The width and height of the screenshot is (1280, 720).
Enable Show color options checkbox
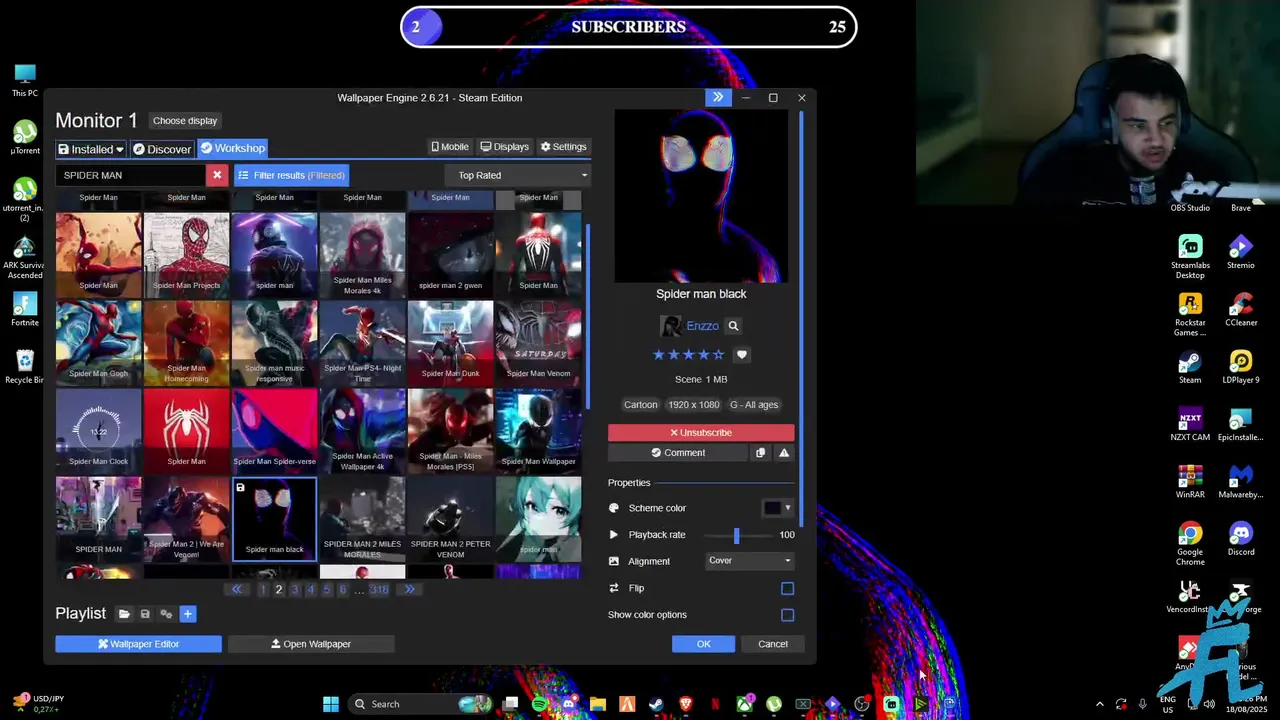[788, 615]
